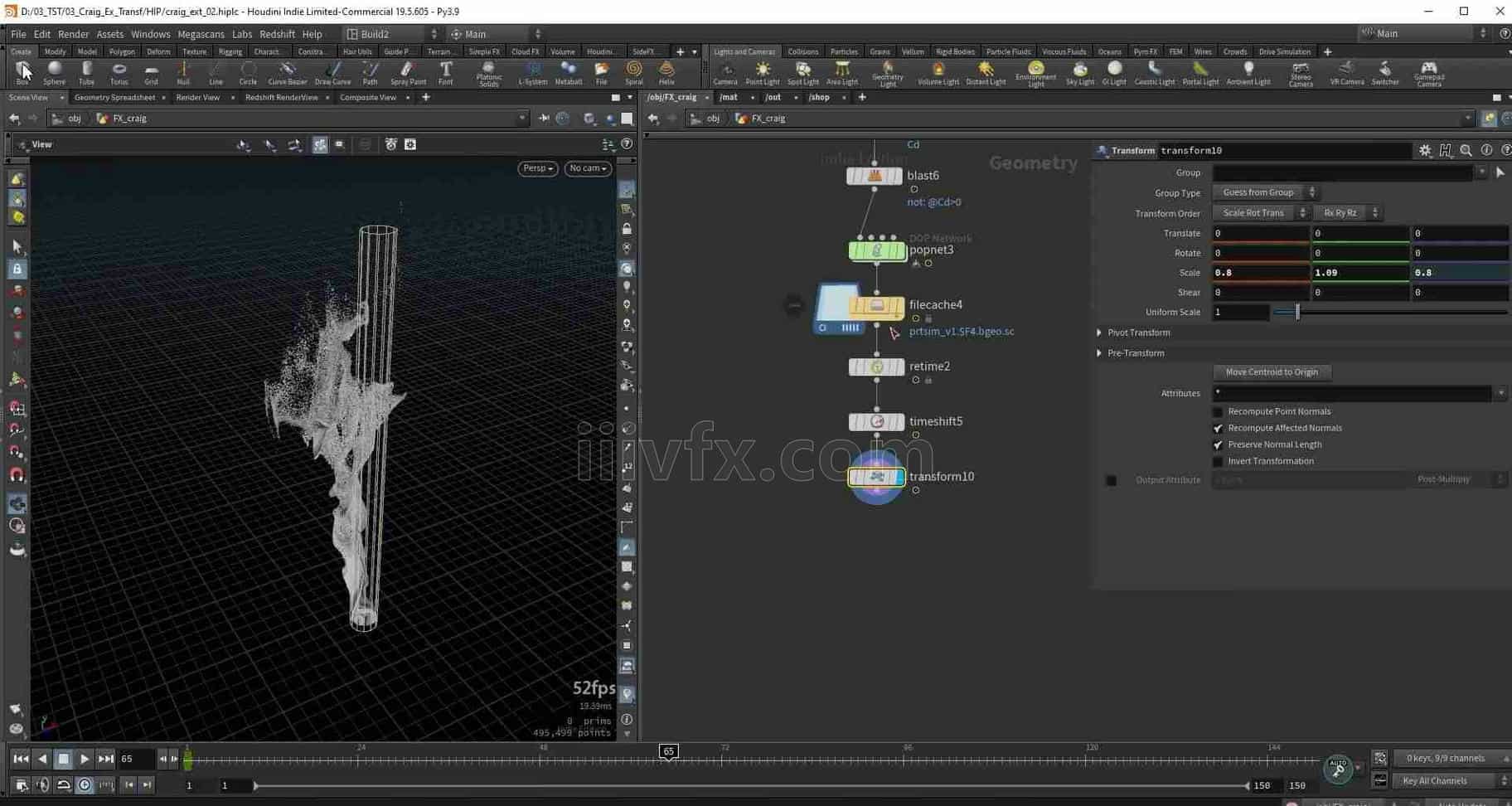Stop playback on the playbar

tap(63, 759)
